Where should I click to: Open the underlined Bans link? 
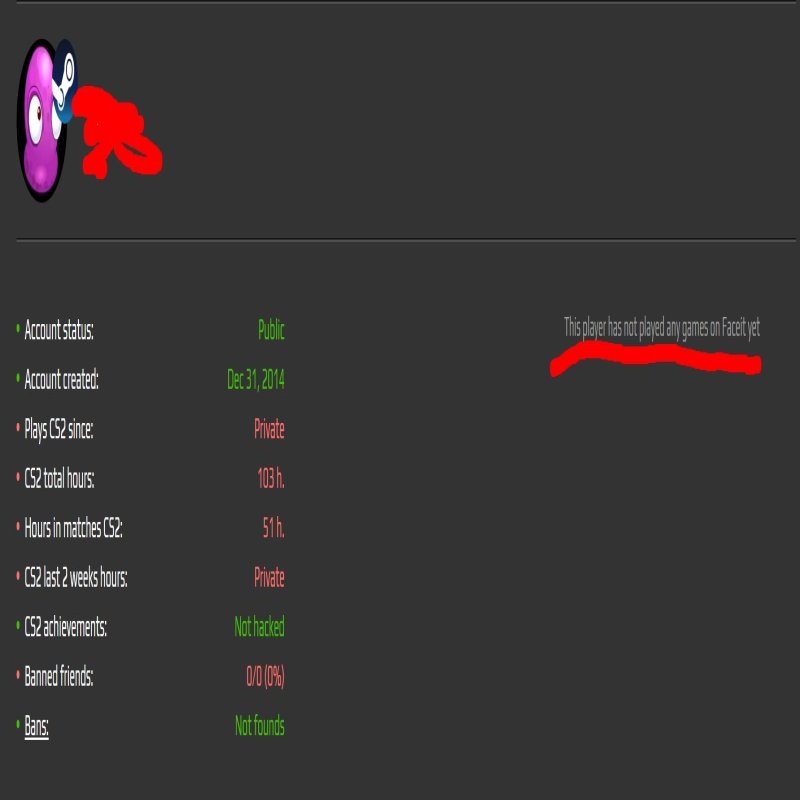pyautogui.click(x=36, y=726)
